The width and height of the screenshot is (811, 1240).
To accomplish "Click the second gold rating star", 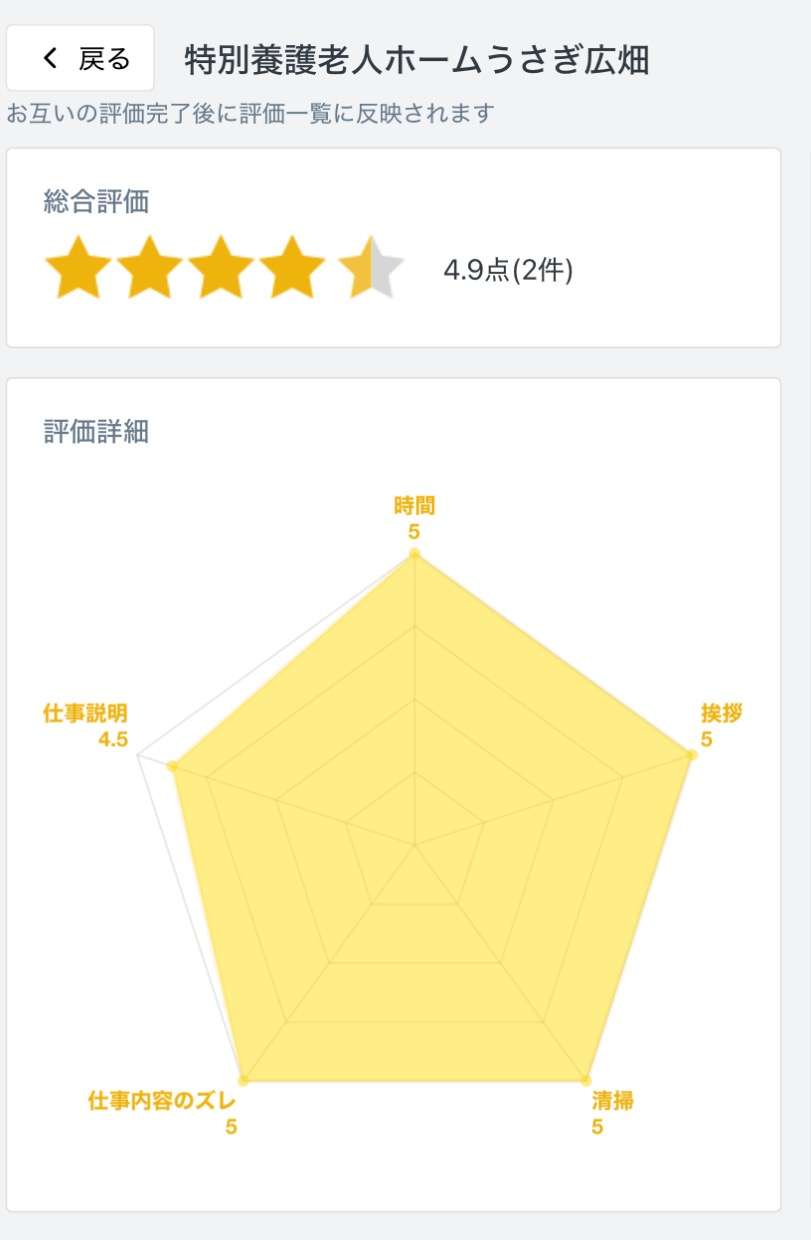I will 150,267.
